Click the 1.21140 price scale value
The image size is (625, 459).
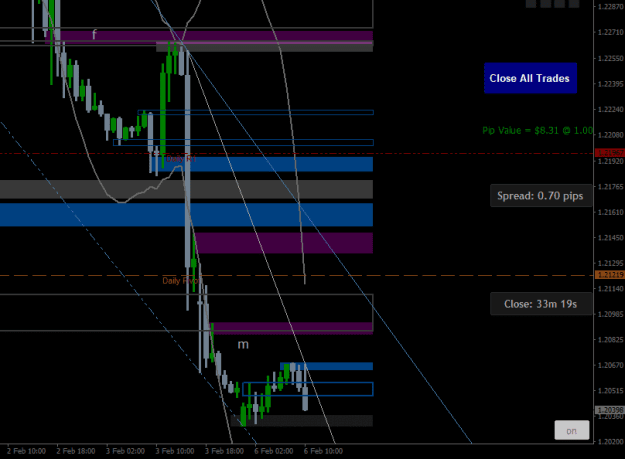(x=611, y=289)
